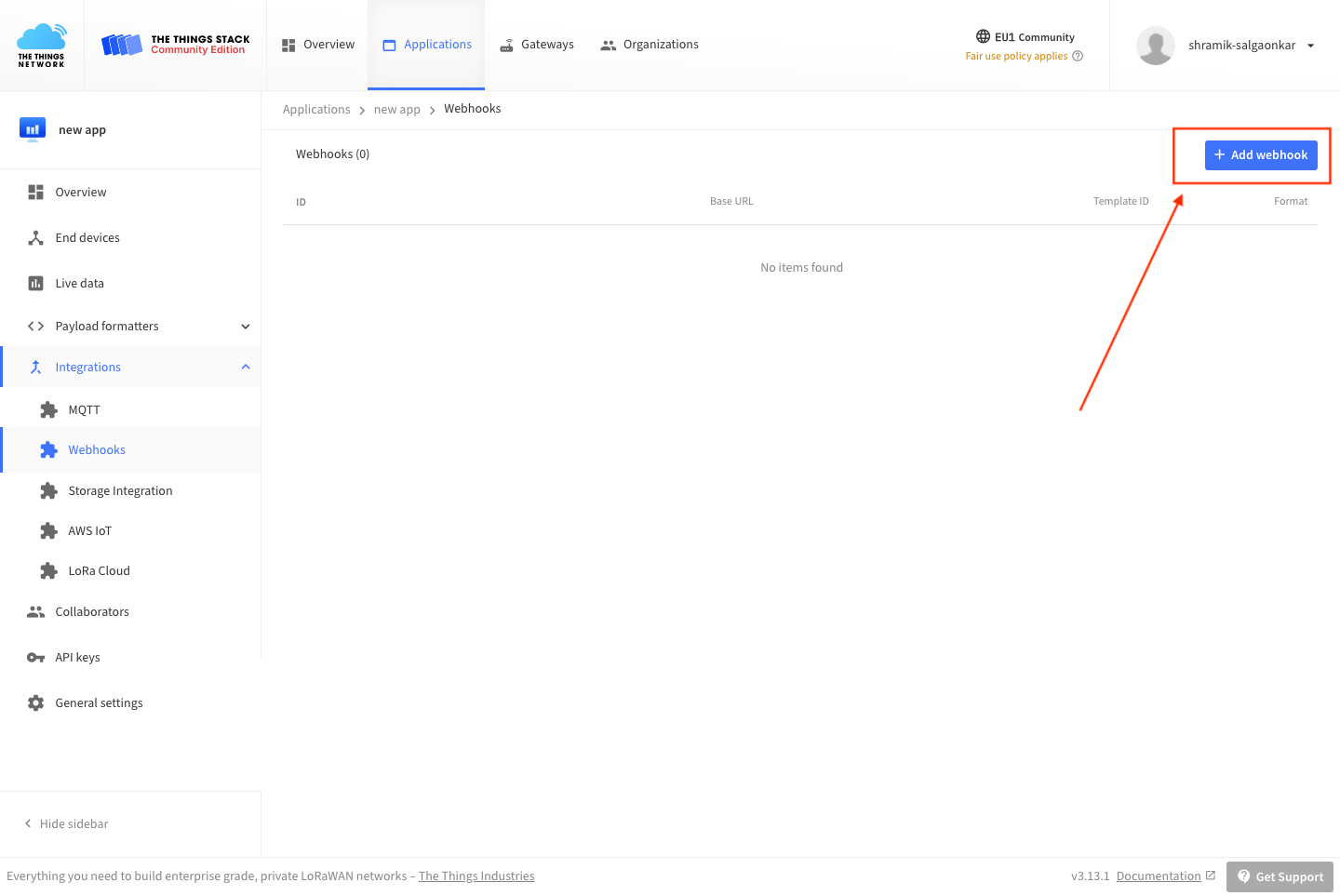Click the General settings gear icon

(35, 702)
